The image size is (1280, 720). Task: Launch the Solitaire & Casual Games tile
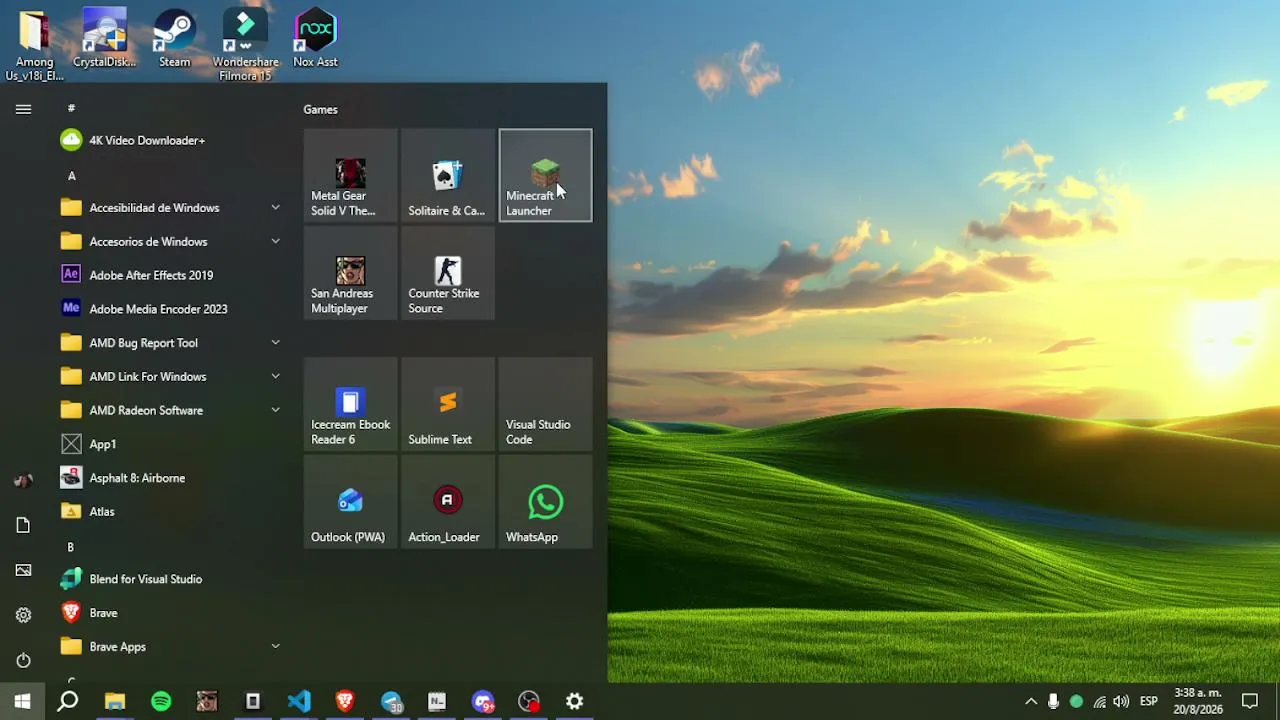click(447, 175)
